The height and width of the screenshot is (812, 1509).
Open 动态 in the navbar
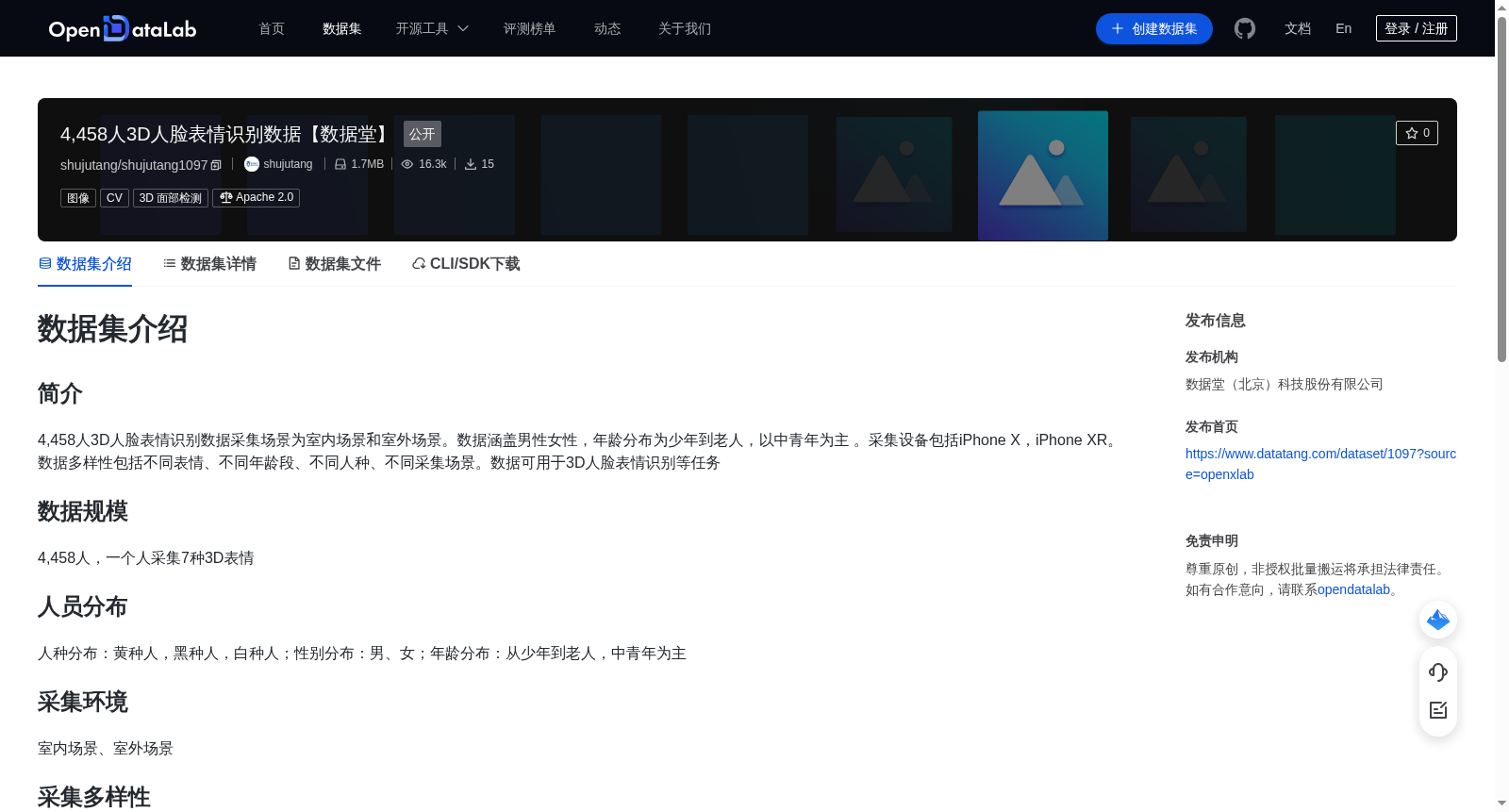[x=607, y=29]
